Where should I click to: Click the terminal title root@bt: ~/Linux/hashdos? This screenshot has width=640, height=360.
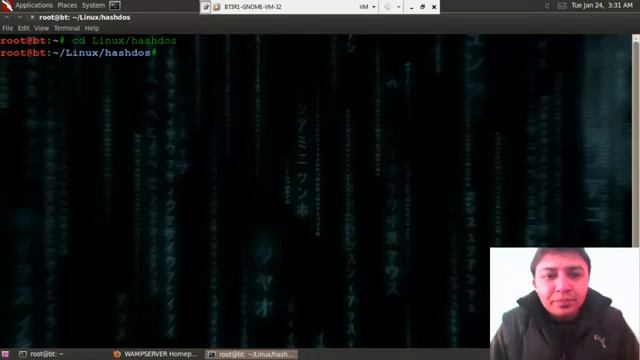pos(85,17)
